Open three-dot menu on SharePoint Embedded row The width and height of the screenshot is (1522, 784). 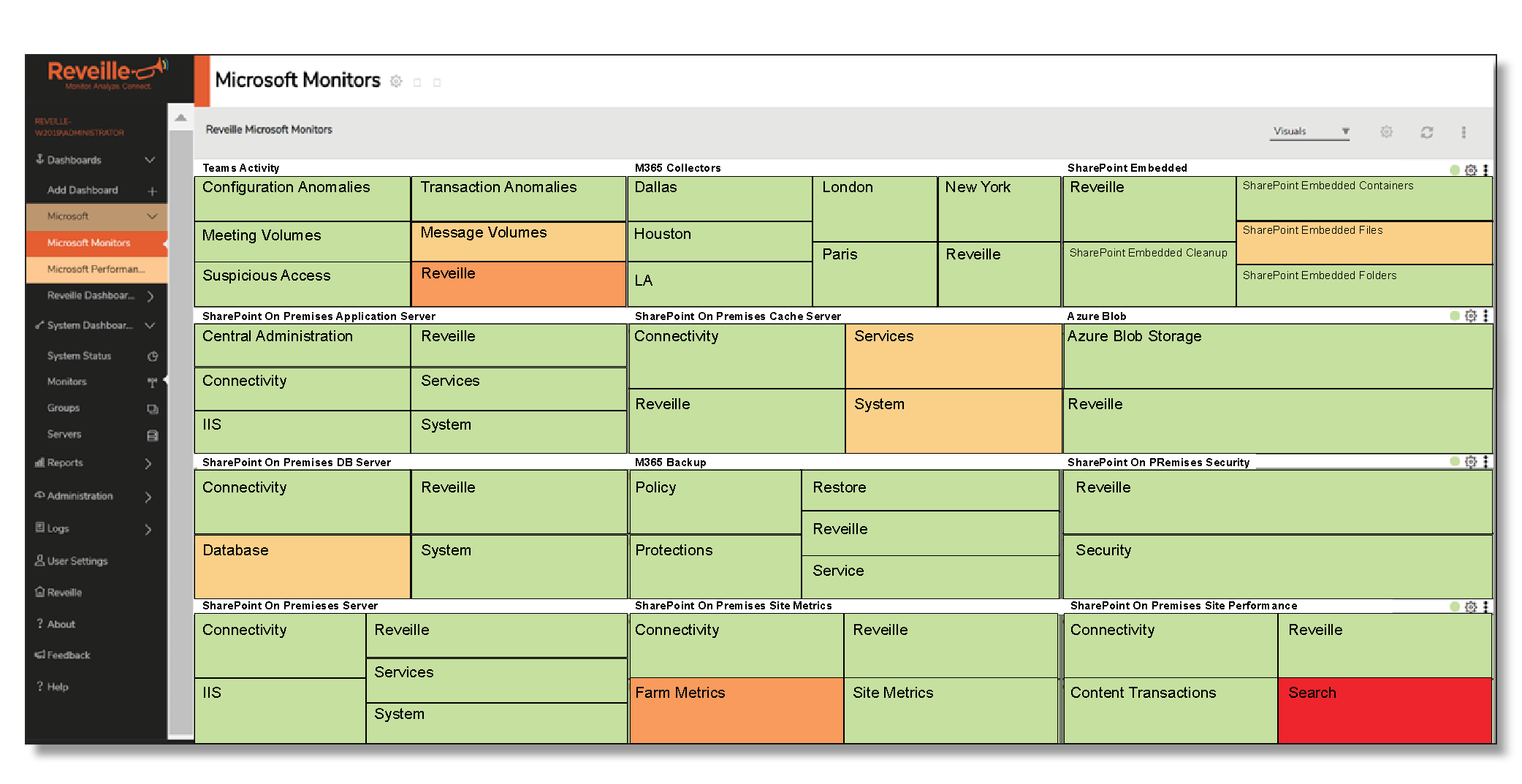1485,170
